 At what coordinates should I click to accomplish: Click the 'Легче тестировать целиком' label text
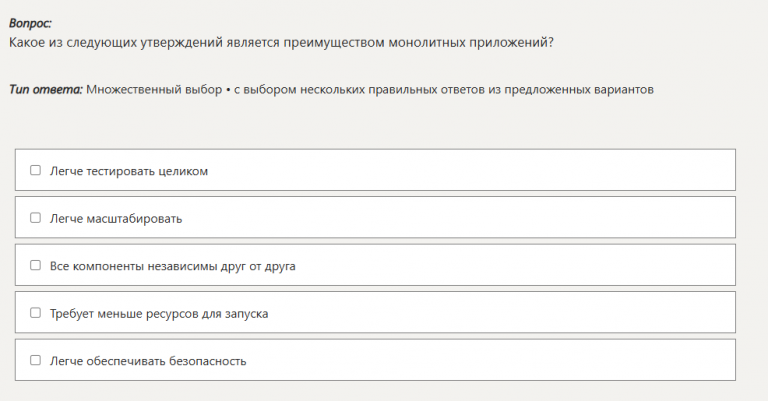tap(129, 171)
